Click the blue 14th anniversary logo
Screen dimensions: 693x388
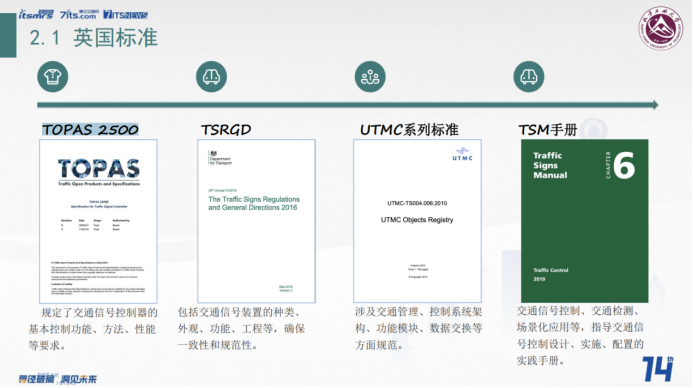[x=658, y=369]
